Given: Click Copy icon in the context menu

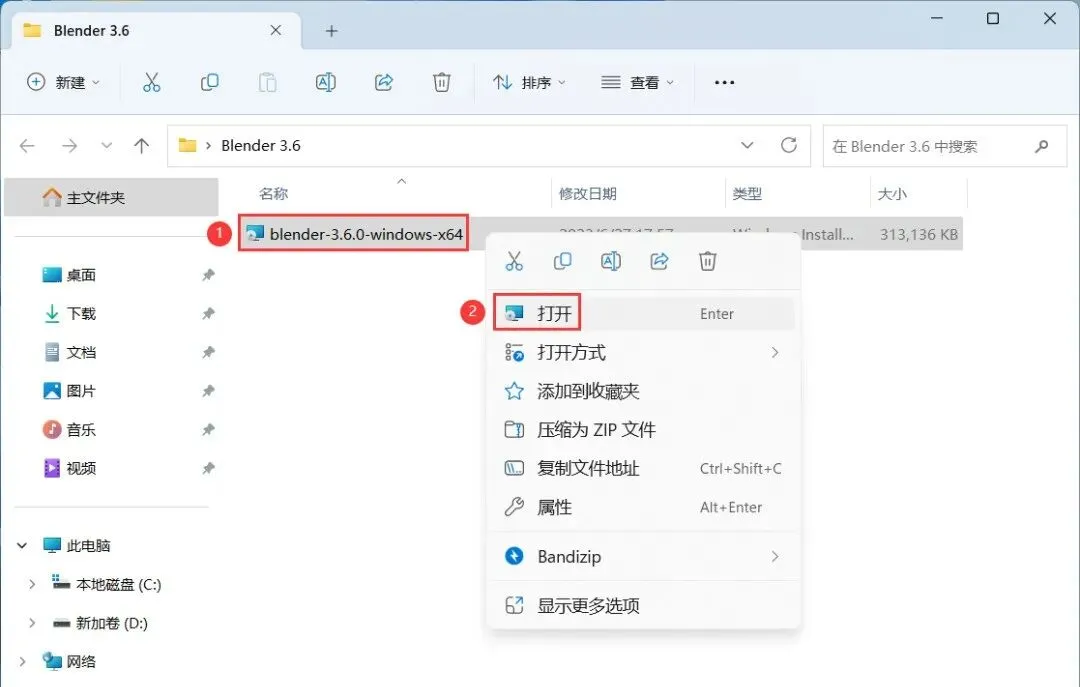Looking at the screenshot, I should [x=563, y=261].
